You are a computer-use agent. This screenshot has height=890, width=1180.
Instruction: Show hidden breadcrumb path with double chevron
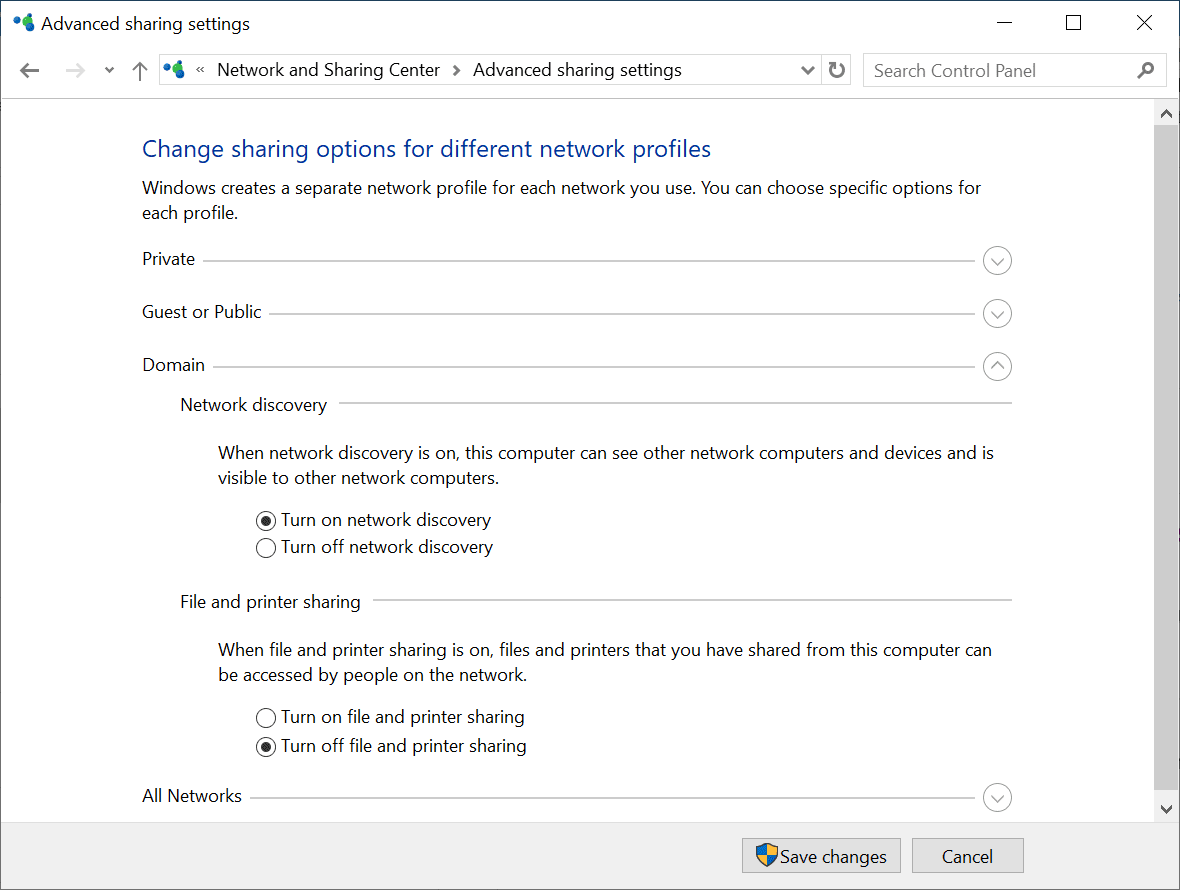[x=200, y=70]
